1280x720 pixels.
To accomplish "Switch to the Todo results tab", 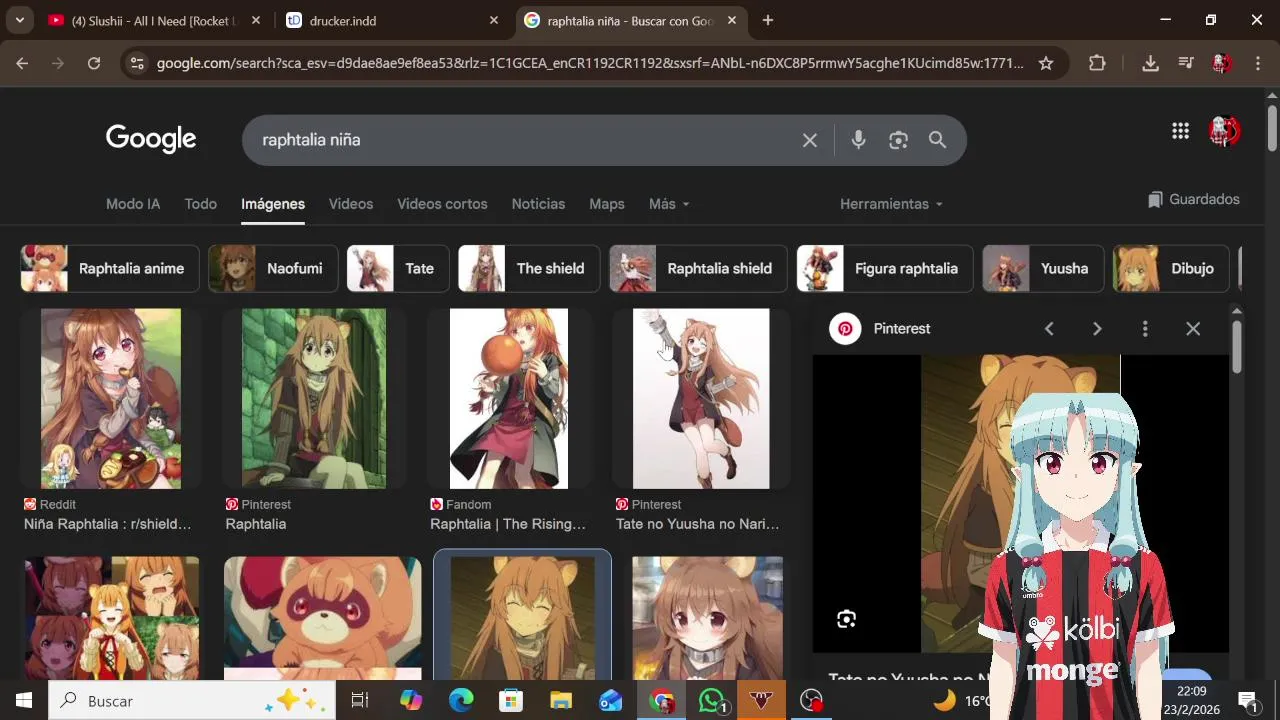I will click(x=200, y=204).
